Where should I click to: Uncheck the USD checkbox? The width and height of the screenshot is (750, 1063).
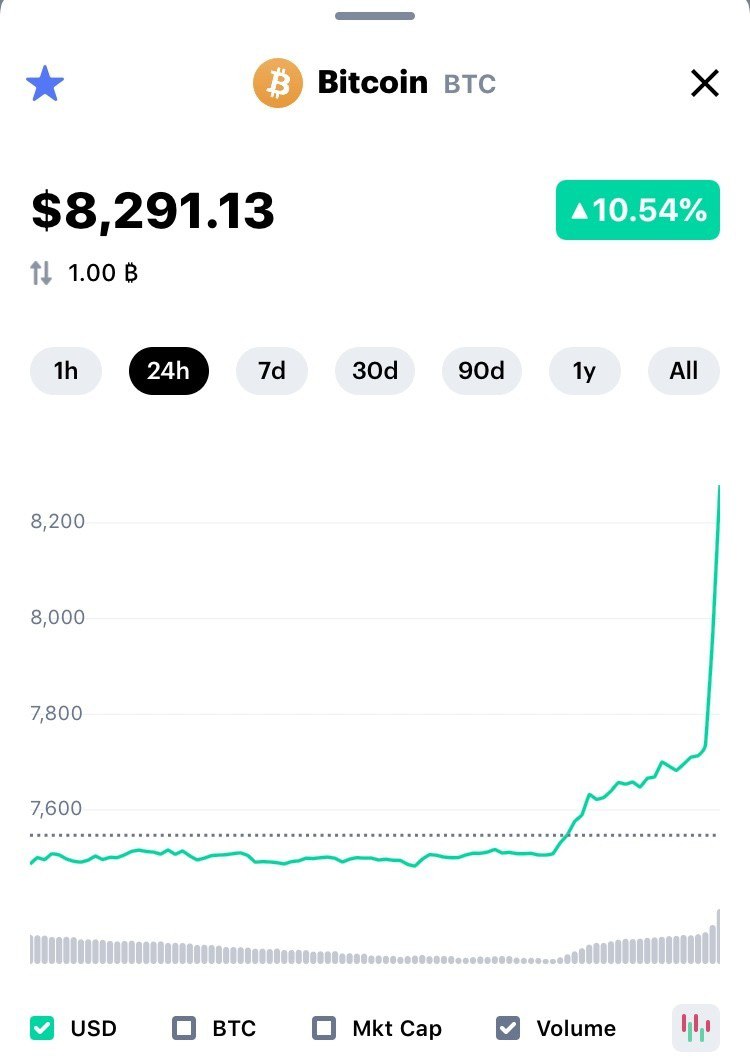click(x=42, y=1028)
